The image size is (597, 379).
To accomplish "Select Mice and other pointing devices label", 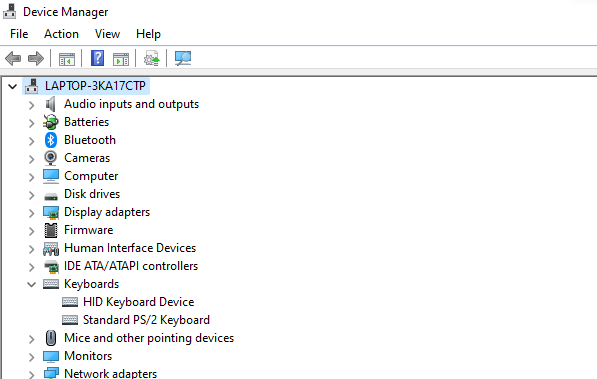I will [x=149, y=338].
